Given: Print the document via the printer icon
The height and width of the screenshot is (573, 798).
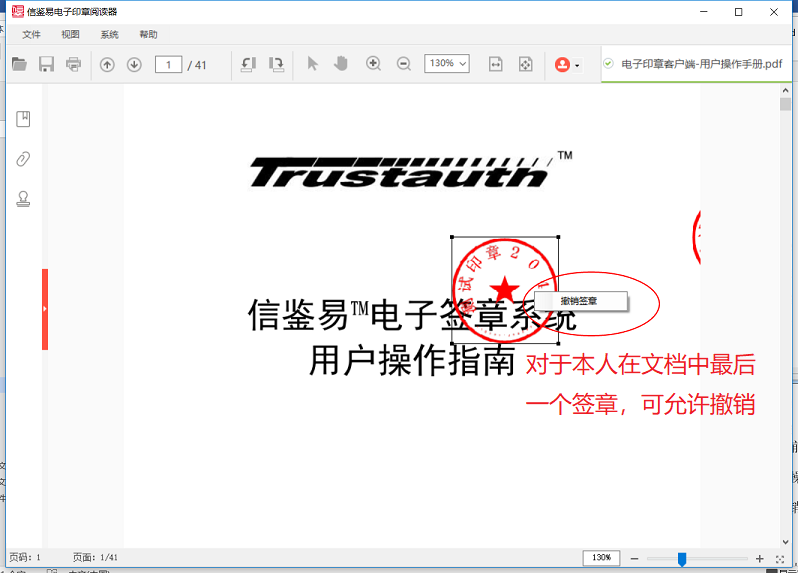Looking at the screenshot, I should coord(73,64).
